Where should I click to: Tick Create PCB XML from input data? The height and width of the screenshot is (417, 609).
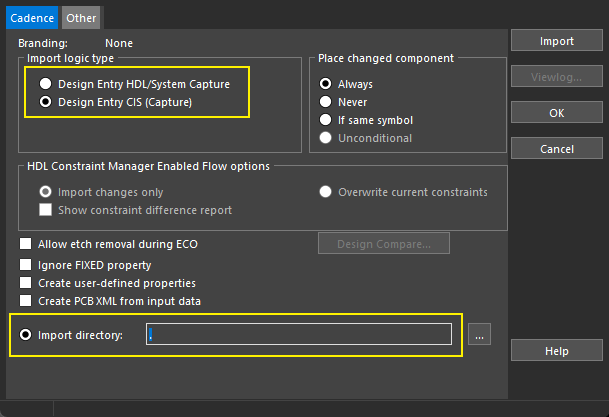coord(26,301)
